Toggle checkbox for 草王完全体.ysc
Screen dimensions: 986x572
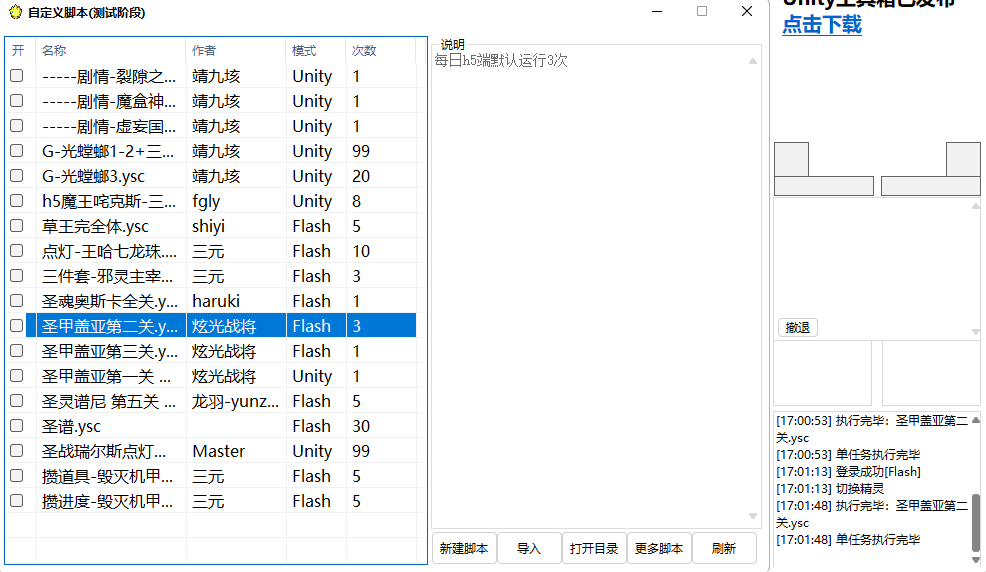coord(17,226)
